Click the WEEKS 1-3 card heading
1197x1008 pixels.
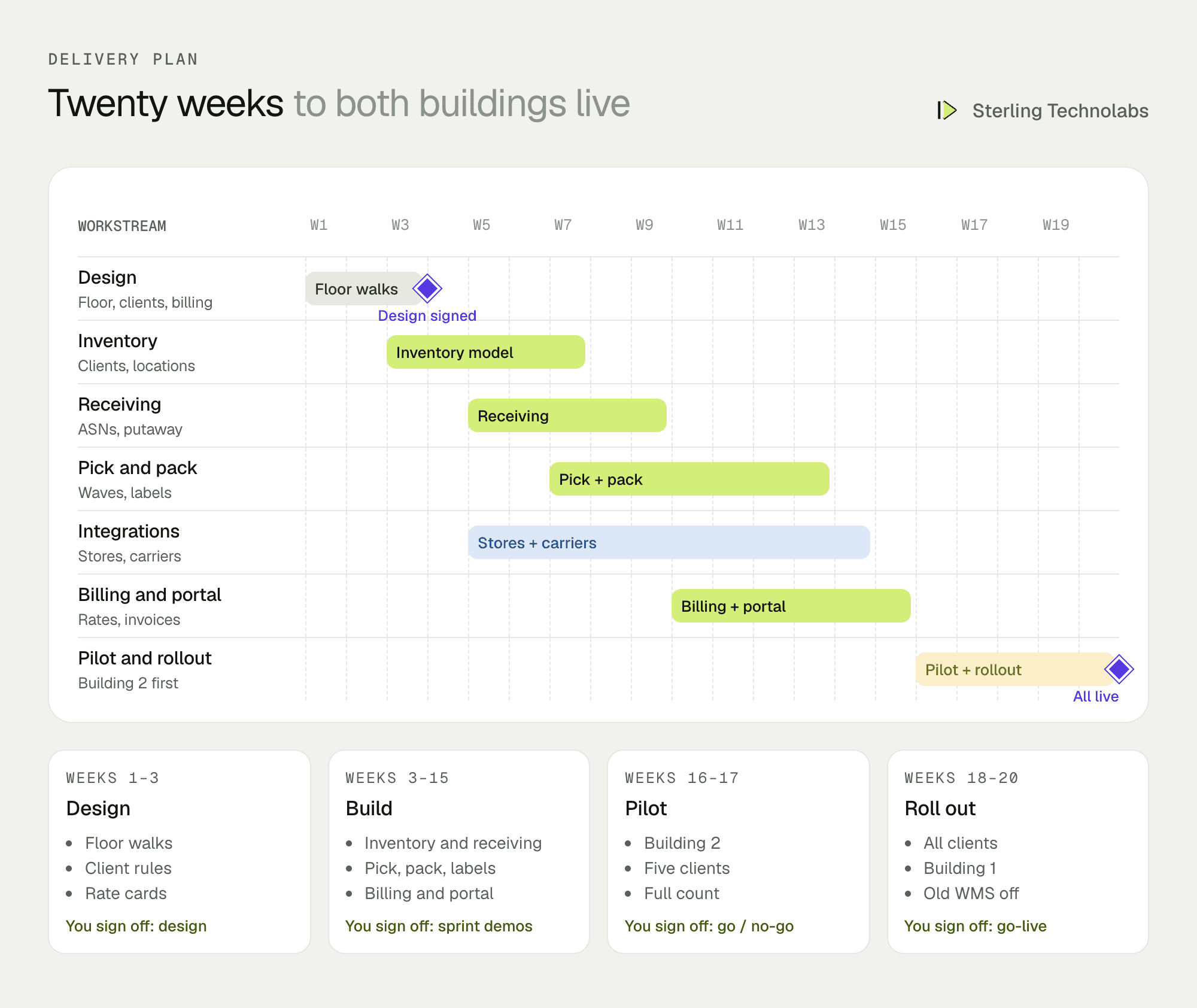coord(113,778)
